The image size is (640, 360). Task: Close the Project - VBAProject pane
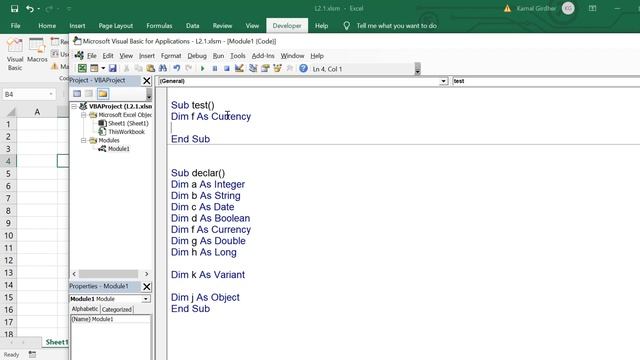point(147,81)
